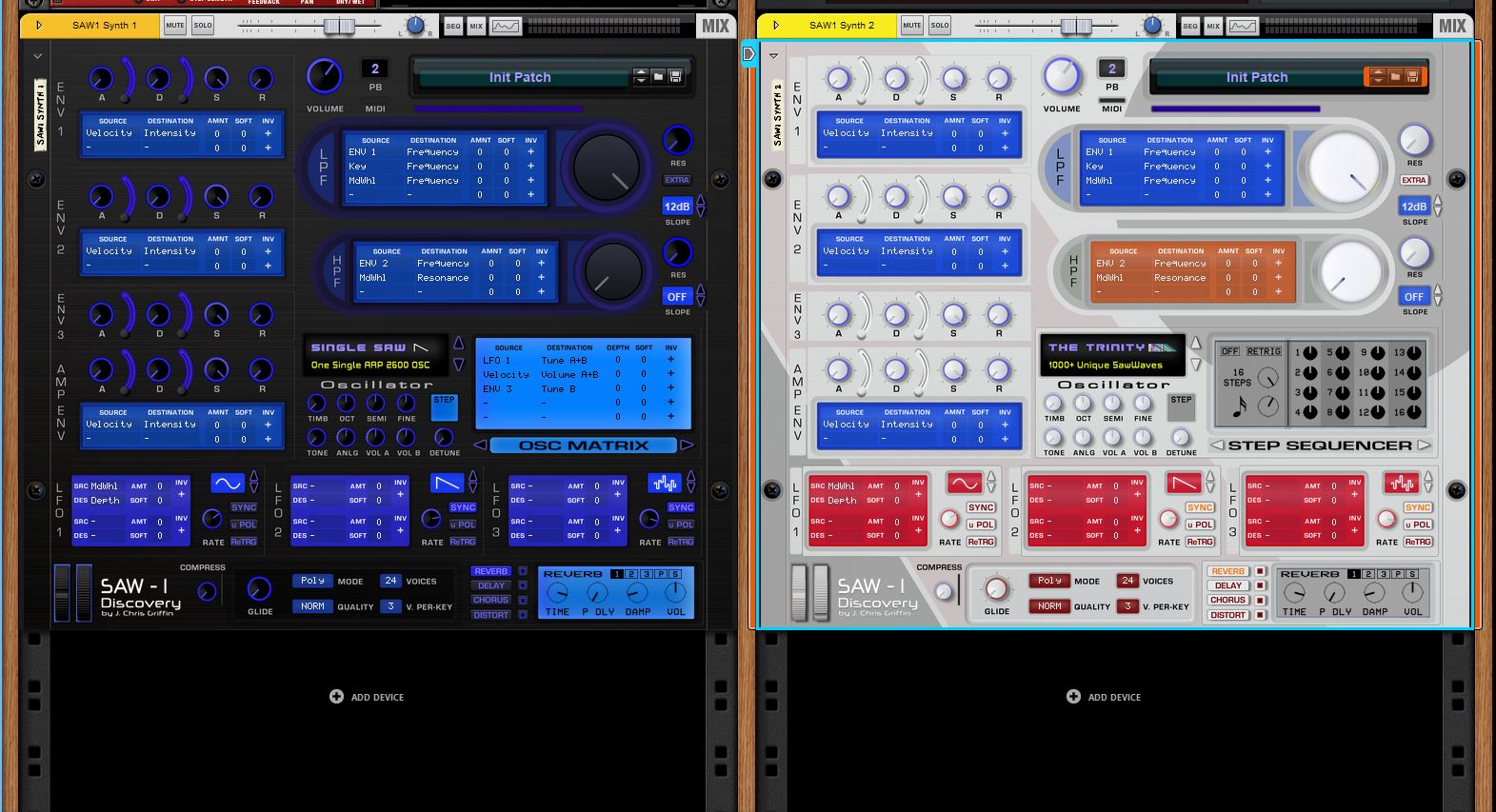Click Glide knob on Synth 2
The height and width of the screenshot is (812, 1496).
(x=996, y=588)
